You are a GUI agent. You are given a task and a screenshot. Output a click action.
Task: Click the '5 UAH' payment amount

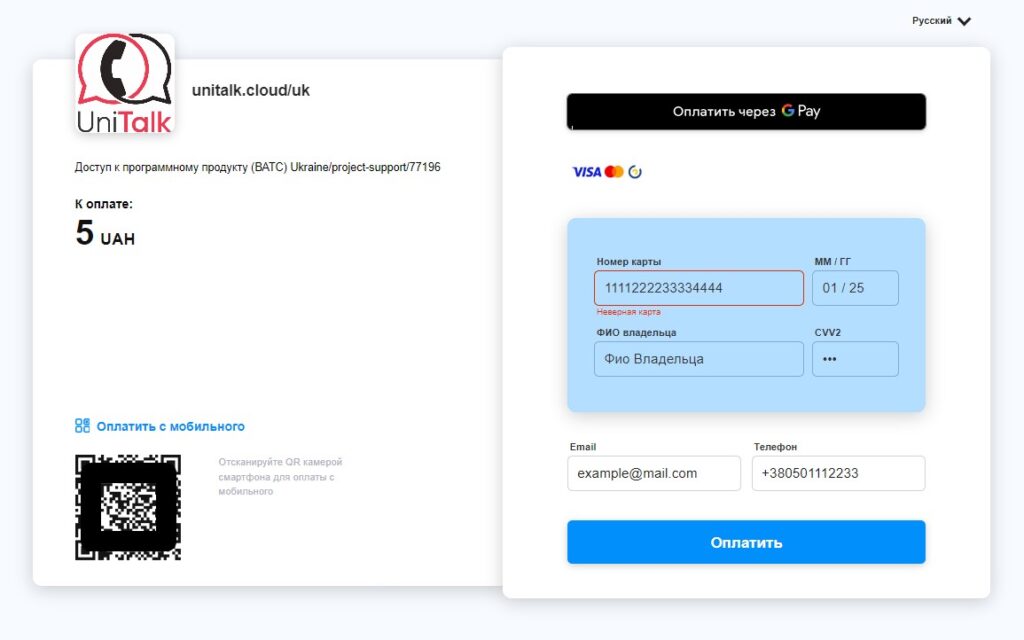105,234
